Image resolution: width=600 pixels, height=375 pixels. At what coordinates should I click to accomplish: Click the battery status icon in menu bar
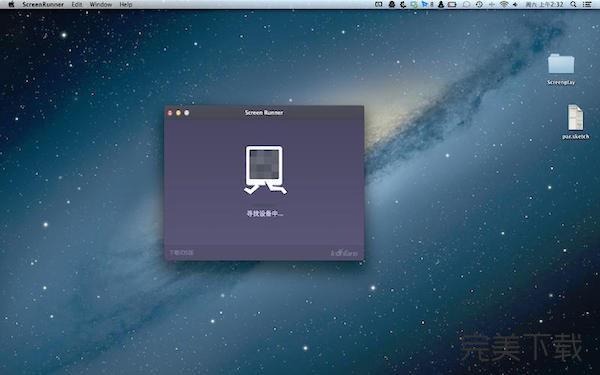452,4
